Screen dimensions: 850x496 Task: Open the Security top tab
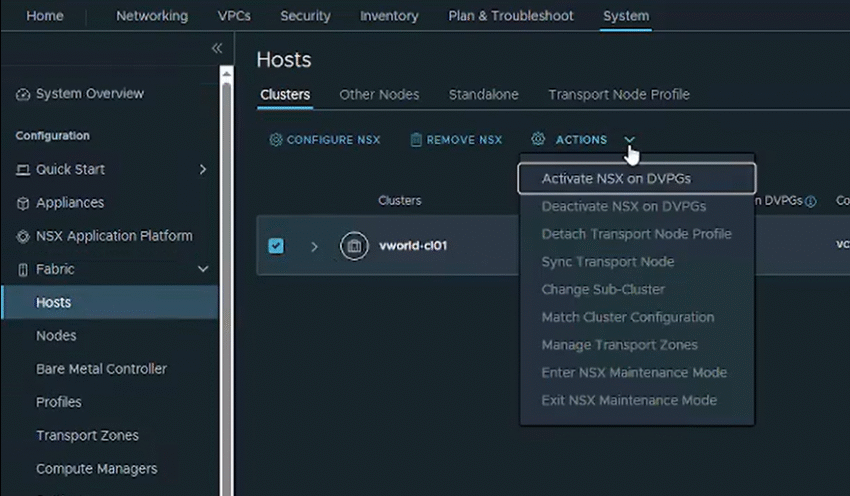click(305, 16)
